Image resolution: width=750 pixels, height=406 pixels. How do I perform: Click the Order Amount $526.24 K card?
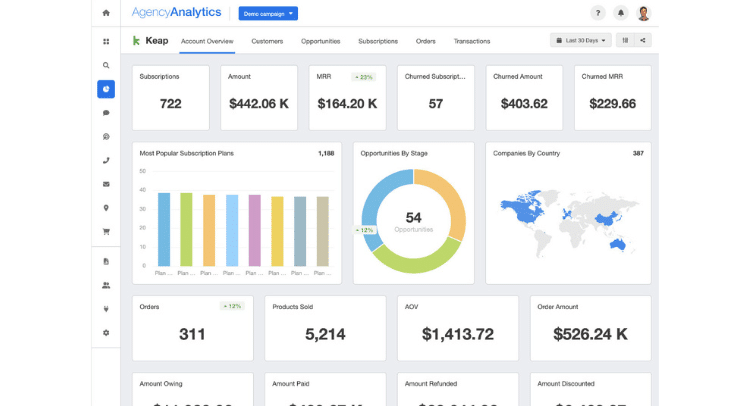591,328
